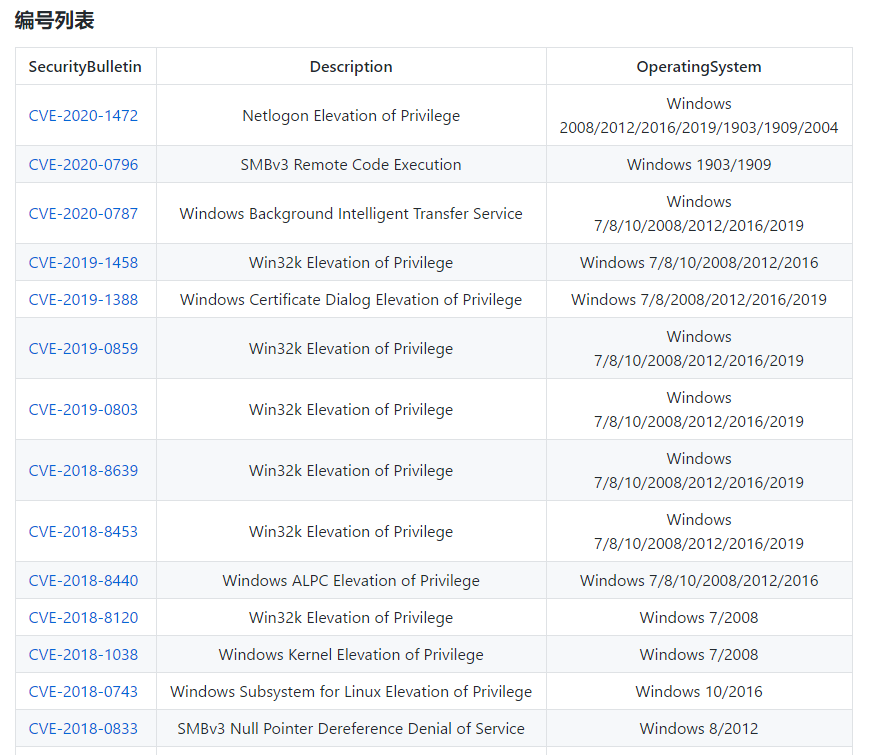876x755 pixels.
Task: Visit the CVE-2019-0859 link
Action: coord(83,349)
